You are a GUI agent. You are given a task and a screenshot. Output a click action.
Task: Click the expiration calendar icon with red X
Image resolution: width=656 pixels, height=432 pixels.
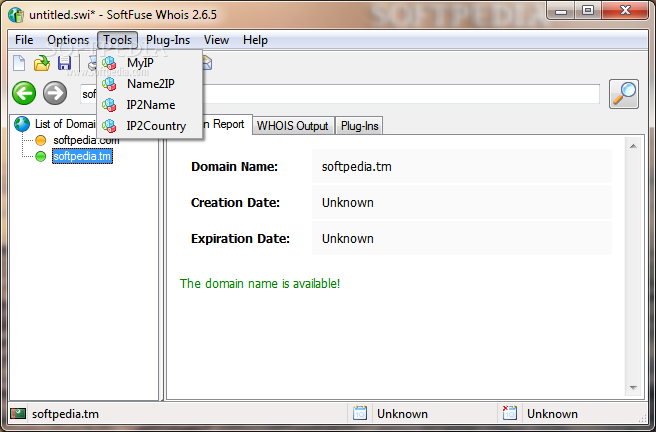510,413
